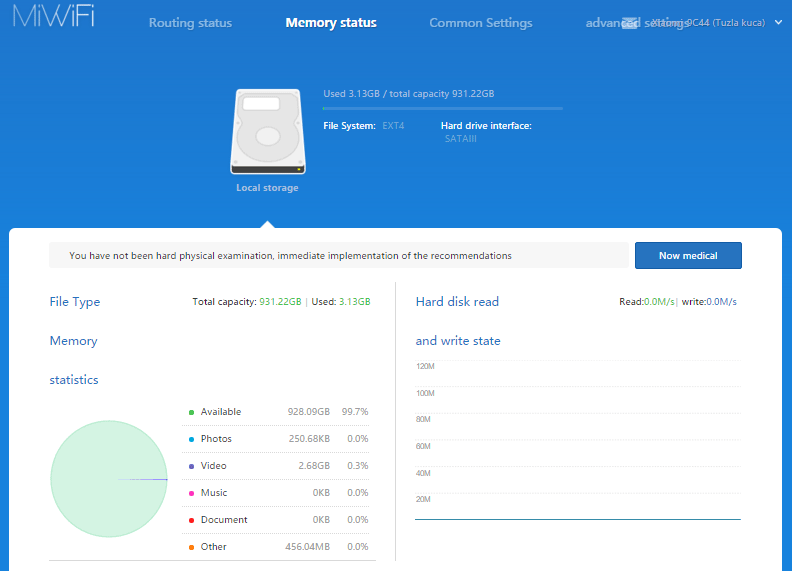This screenshot has width=792, height=571.
Task: Go to the advanced settings tab
Action: coord(603,23)
